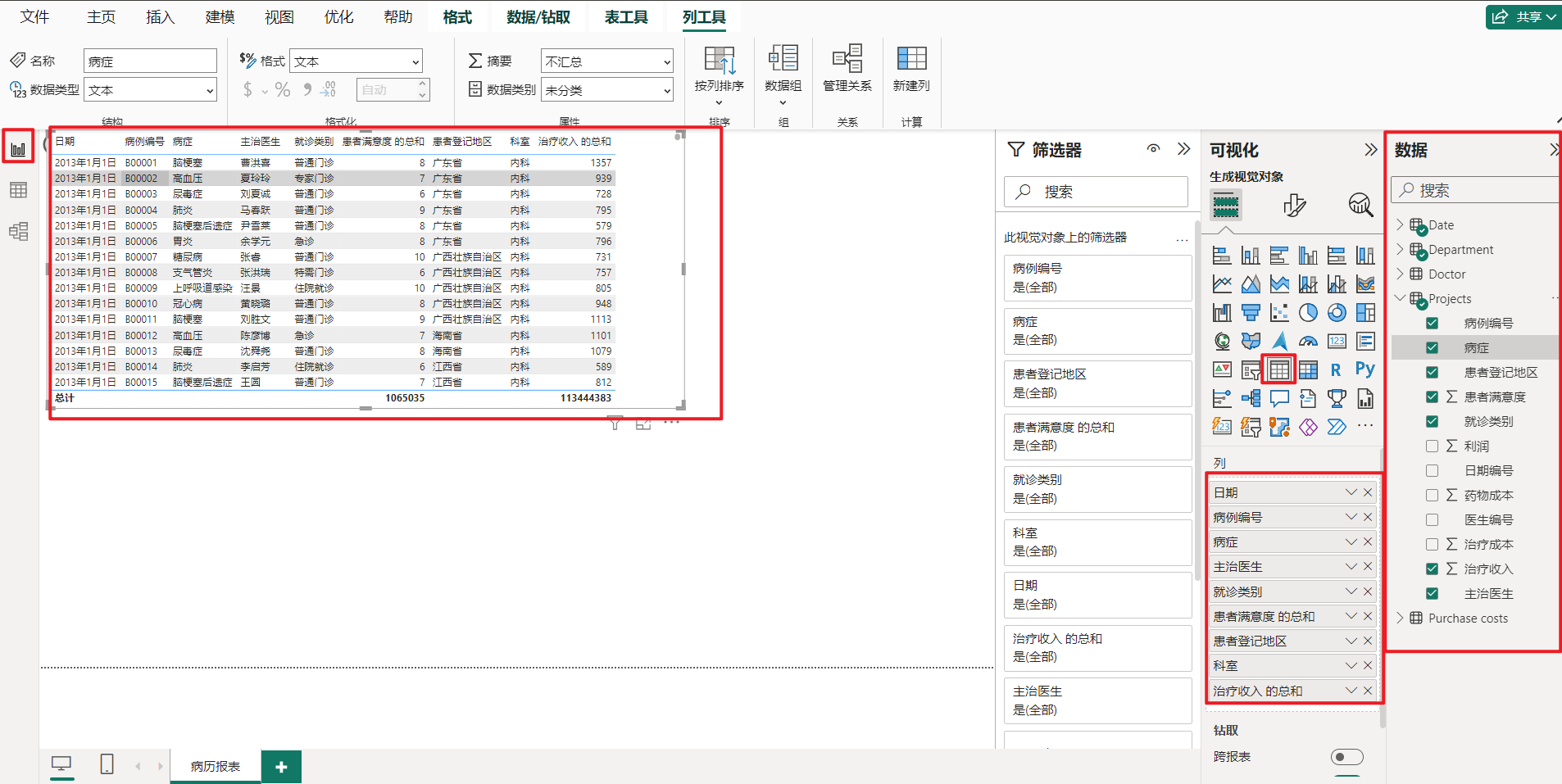This screenshot has width=1562, height=784.
Task: Select the Matrix visual icon
Action: [x=1308, y=369]
